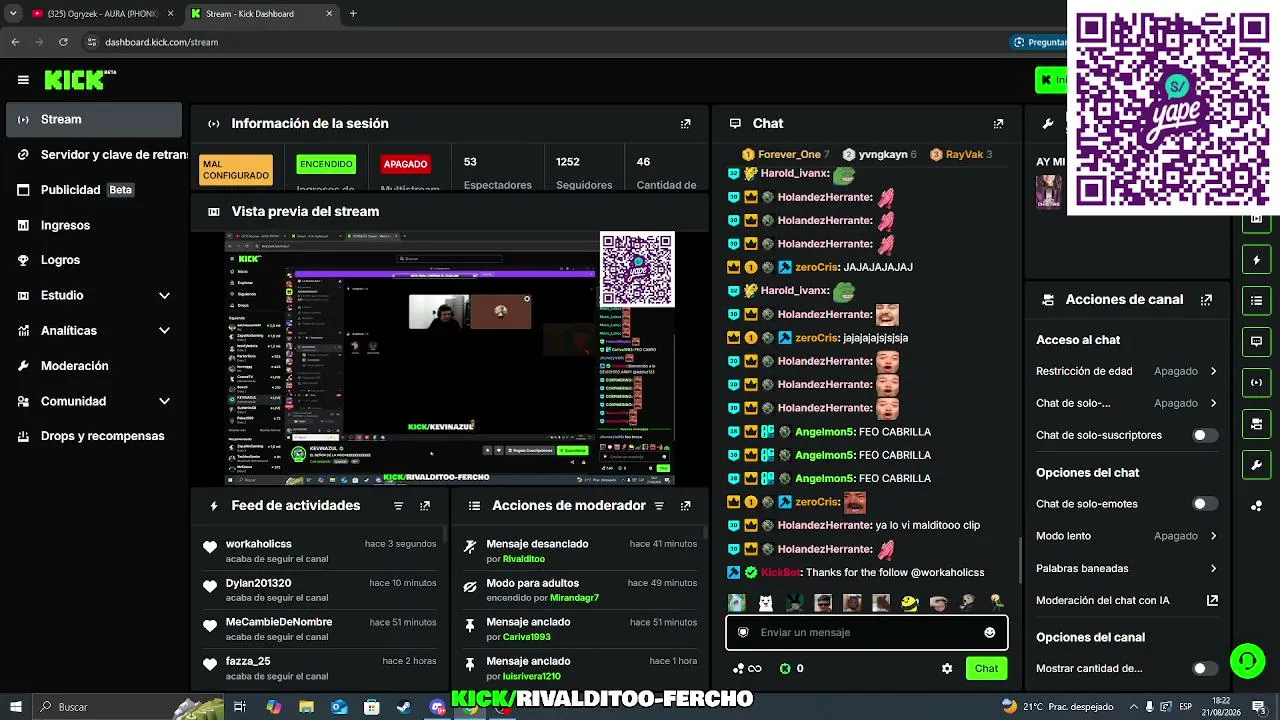This screenshot has height=720, width=1280.
Task: Open the Windows notification center
Action: coord(1259,707)
